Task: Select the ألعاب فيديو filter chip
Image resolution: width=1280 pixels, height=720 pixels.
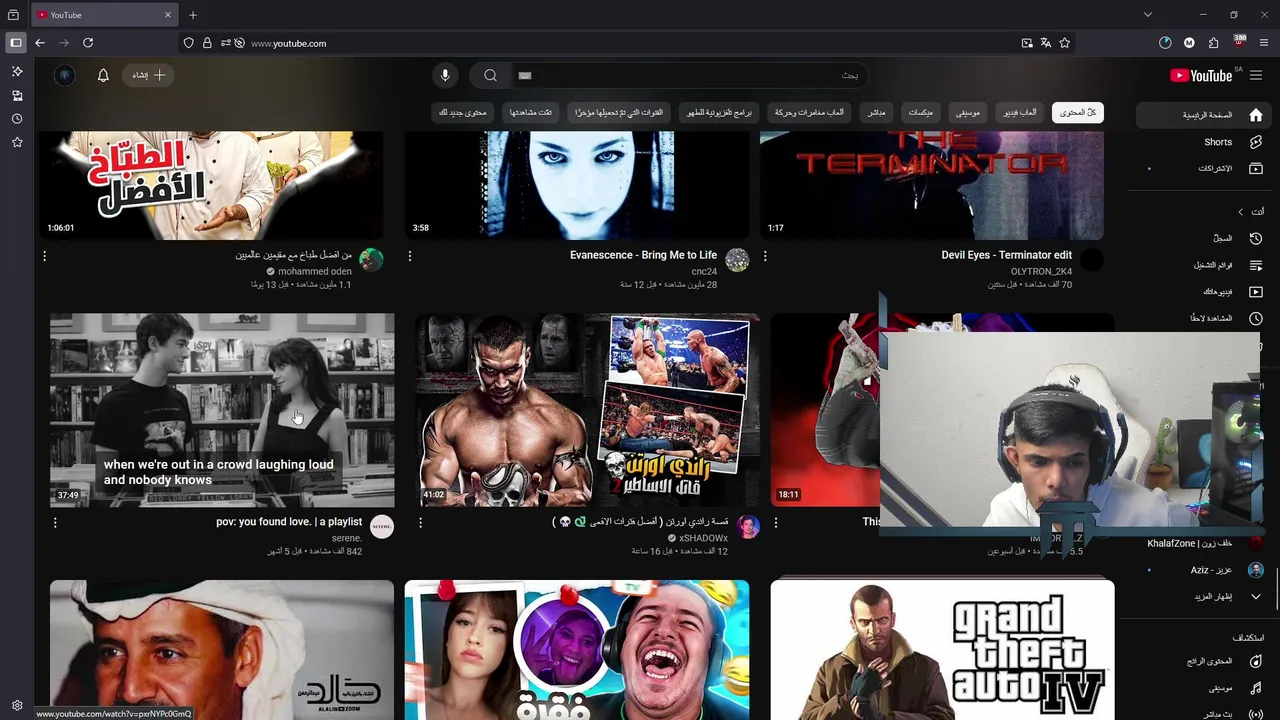Action: (1020, 113)
